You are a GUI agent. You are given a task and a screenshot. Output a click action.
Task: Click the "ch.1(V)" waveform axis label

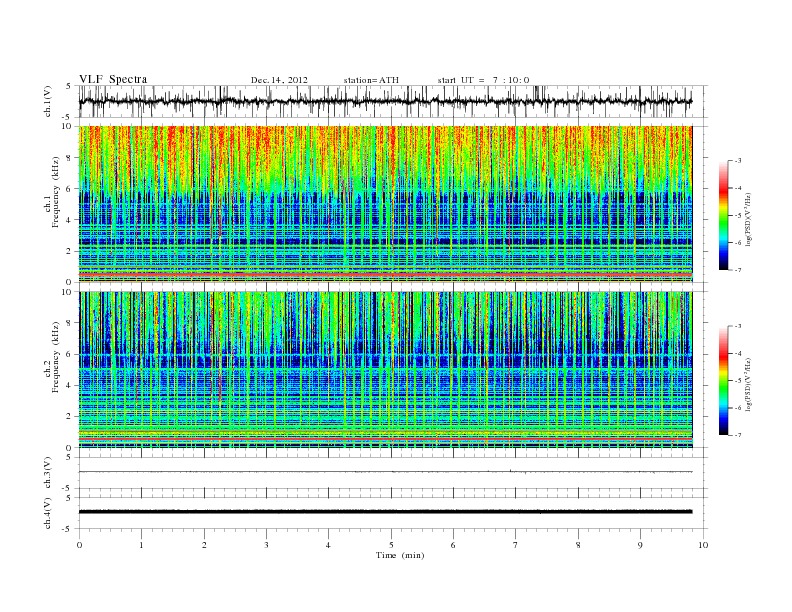[x=48, y=101]
